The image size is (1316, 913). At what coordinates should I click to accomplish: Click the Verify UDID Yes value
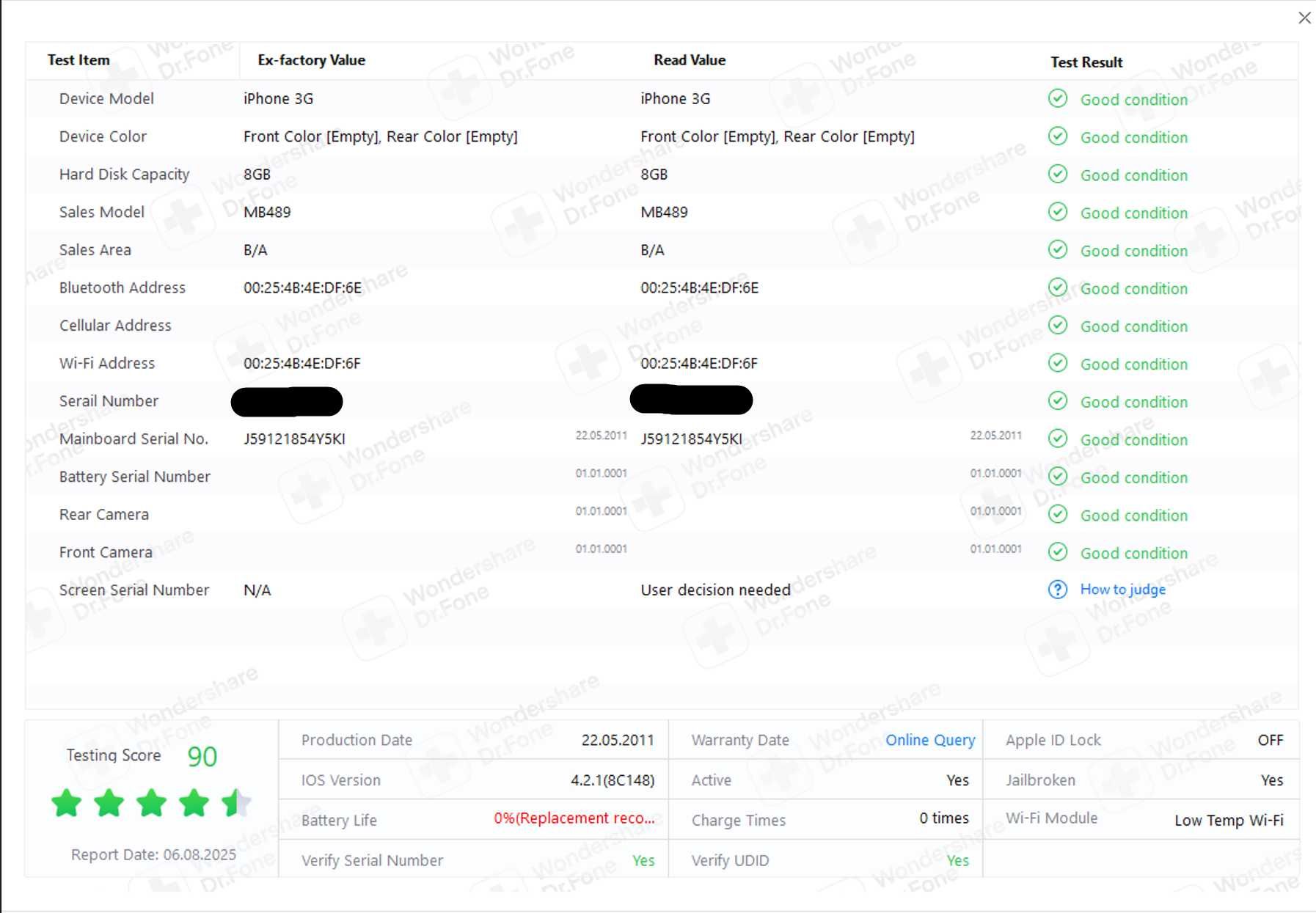point(957,860)
